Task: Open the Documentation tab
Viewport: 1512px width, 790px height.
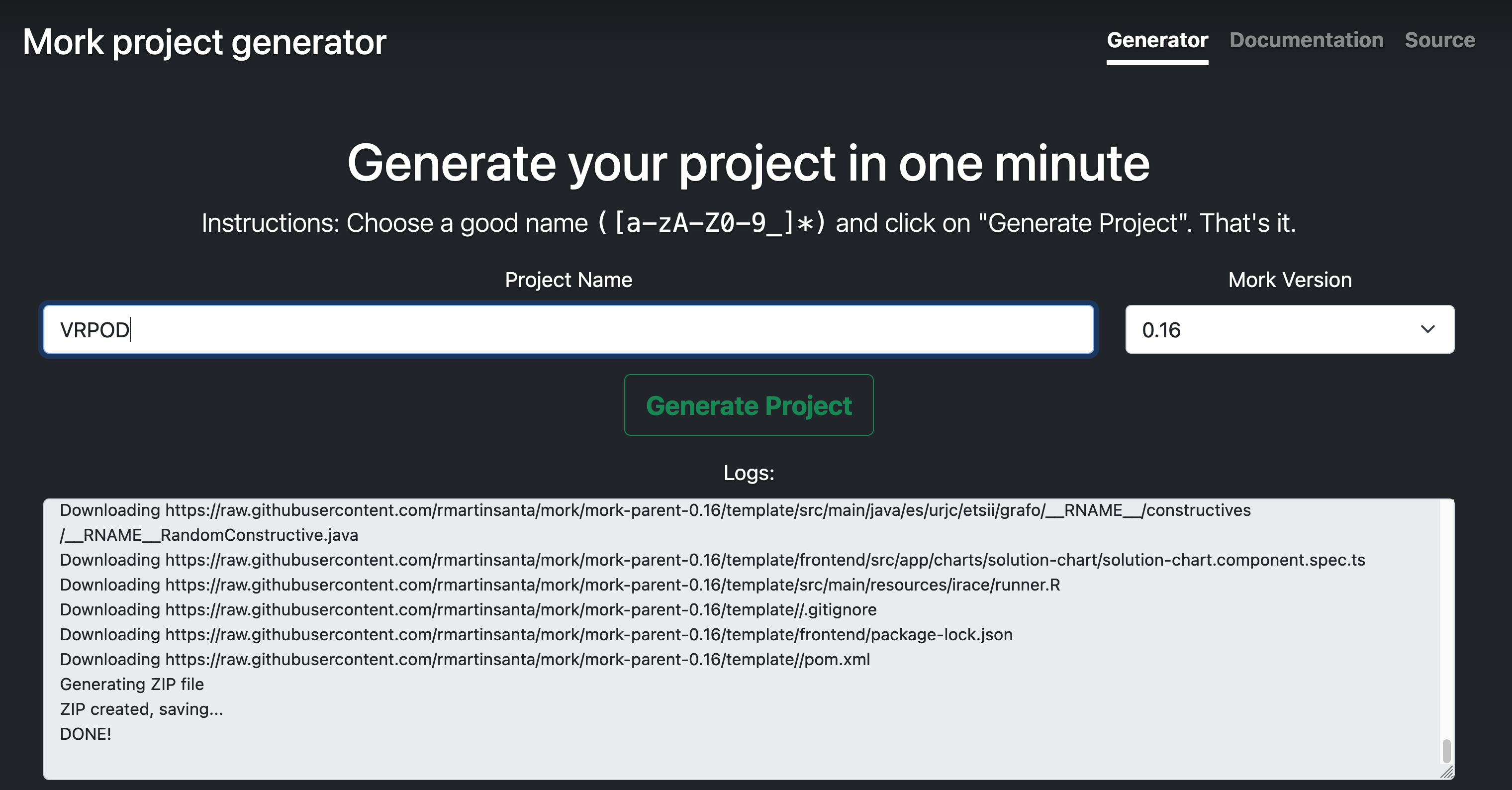Action: 1306,40
